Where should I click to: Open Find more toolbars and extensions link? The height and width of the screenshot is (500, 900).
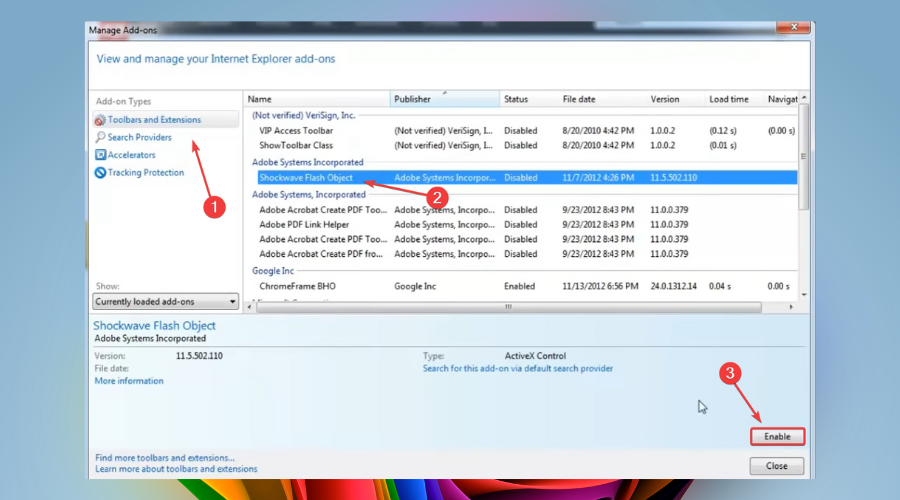coord(165,458)
